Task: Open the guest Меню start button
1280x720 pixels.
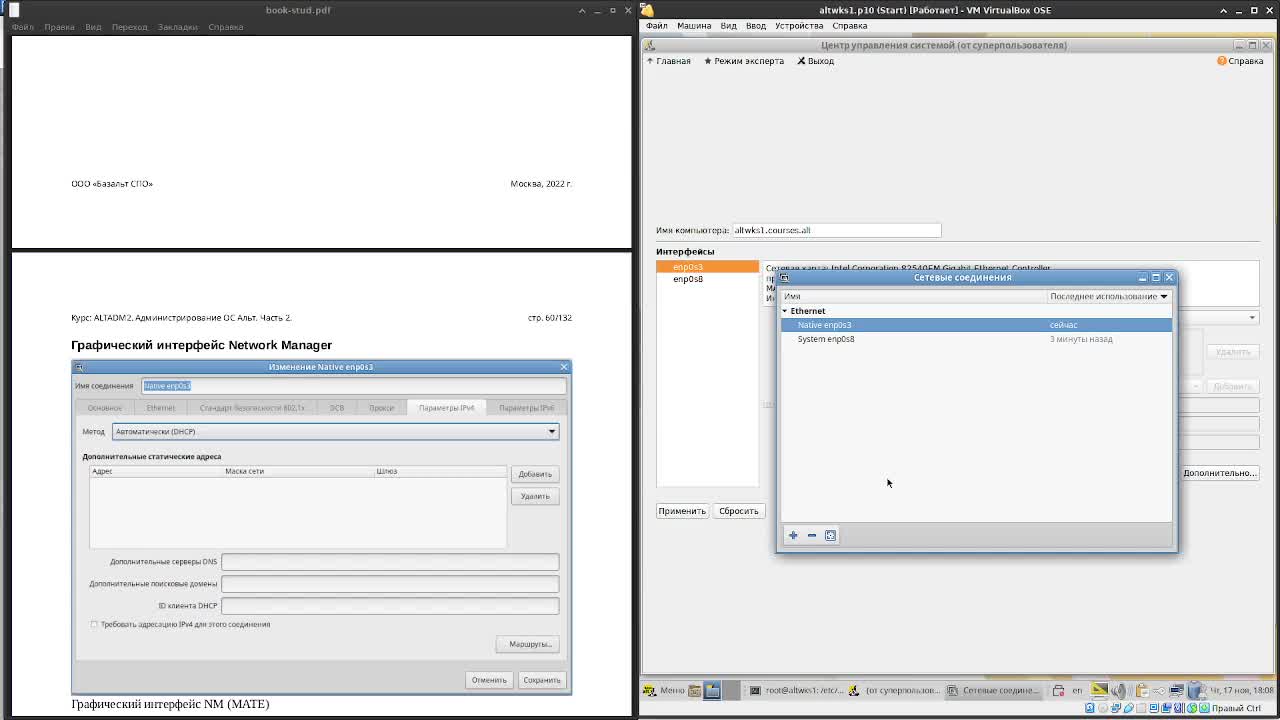Action: (664, 690)
